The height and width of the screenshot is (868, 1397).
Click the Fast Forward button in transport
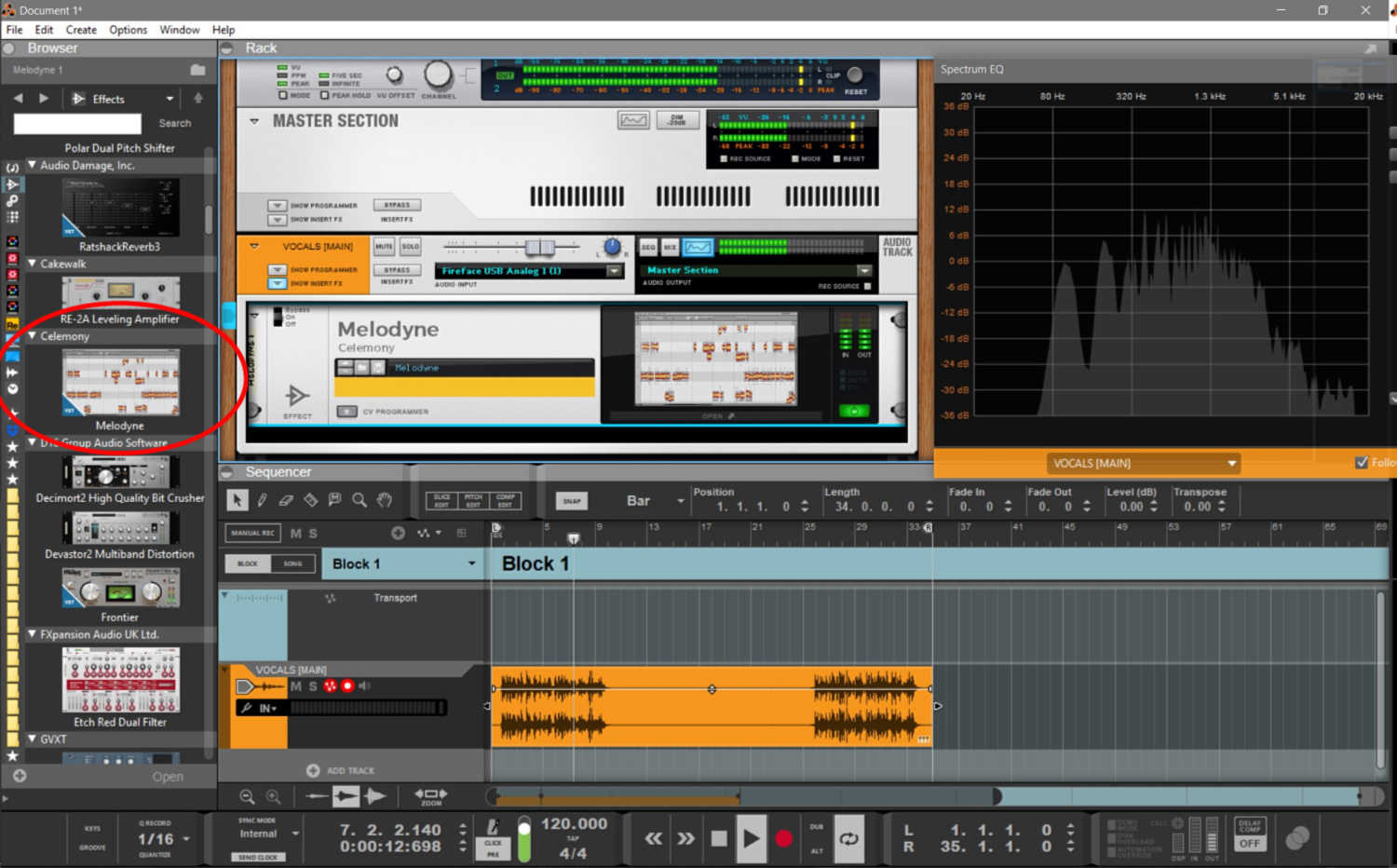point(686,838)
